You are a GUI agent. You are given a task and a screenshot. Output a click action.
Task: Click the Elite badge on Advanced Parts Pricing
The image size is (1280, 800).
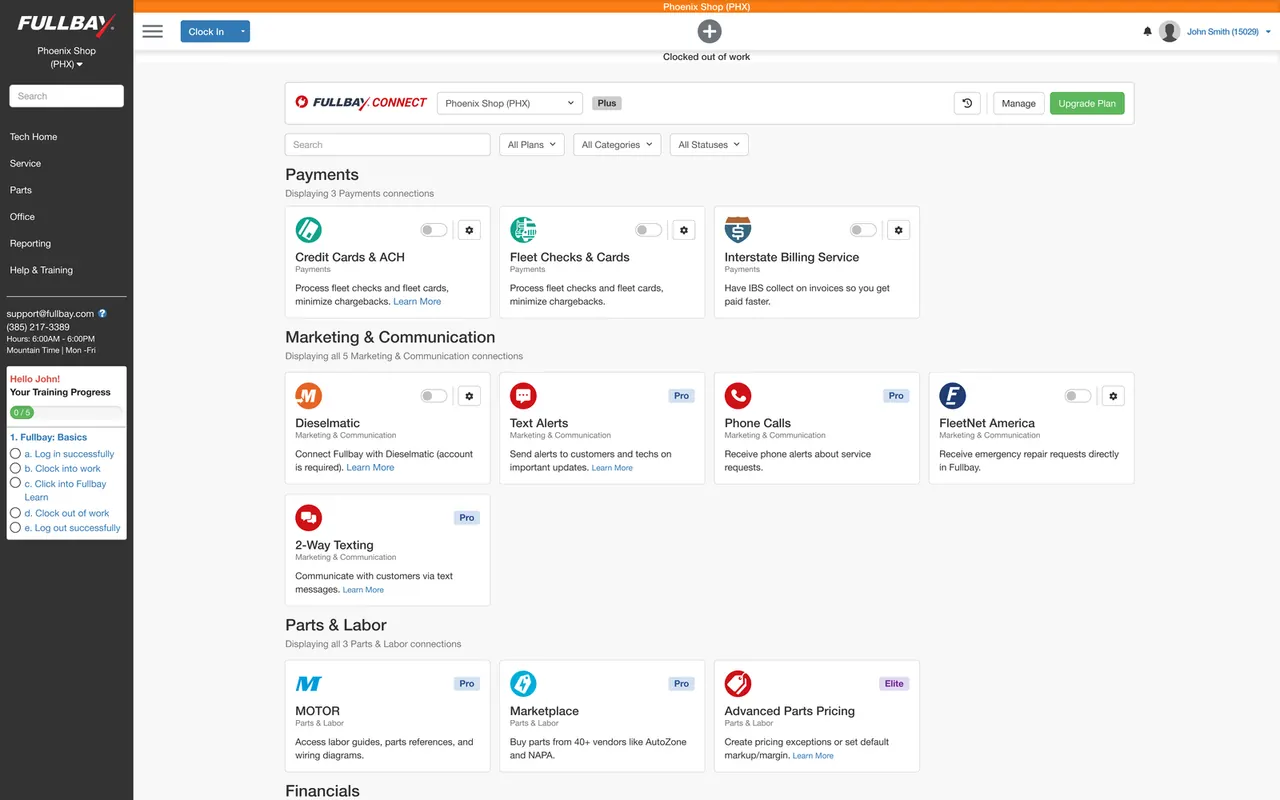[894, 684]
